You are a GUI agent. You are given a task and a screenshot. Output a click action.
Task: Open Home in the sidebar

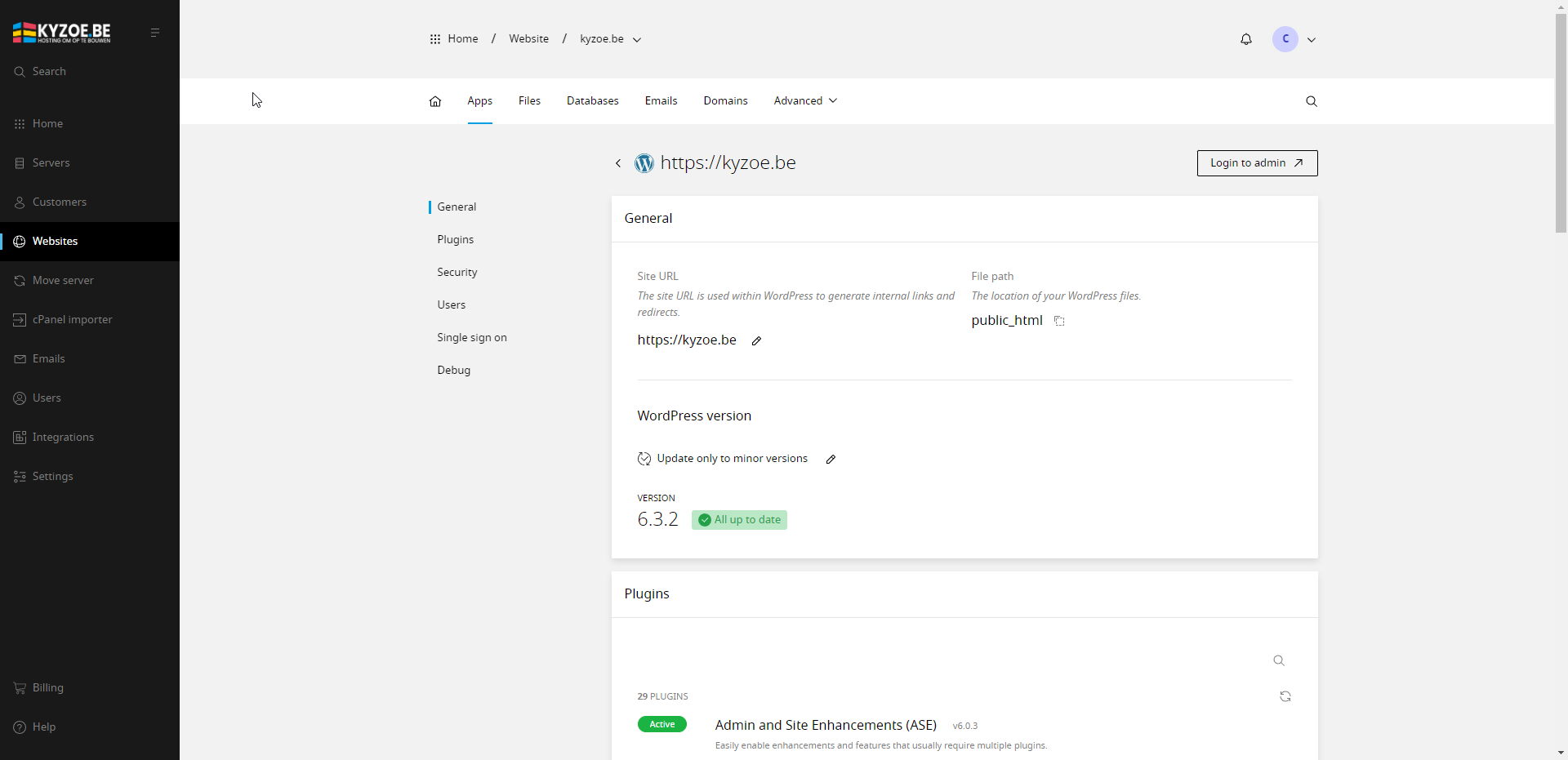pyautogui.click(x=90, y=124)
